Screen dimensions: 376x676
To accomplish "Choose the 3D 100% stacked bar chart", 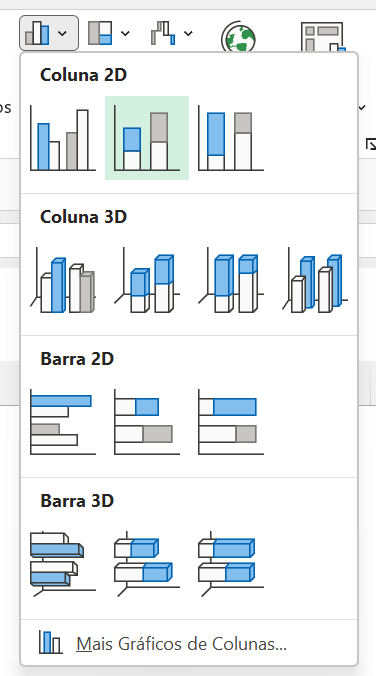I will tap(231, 563).
